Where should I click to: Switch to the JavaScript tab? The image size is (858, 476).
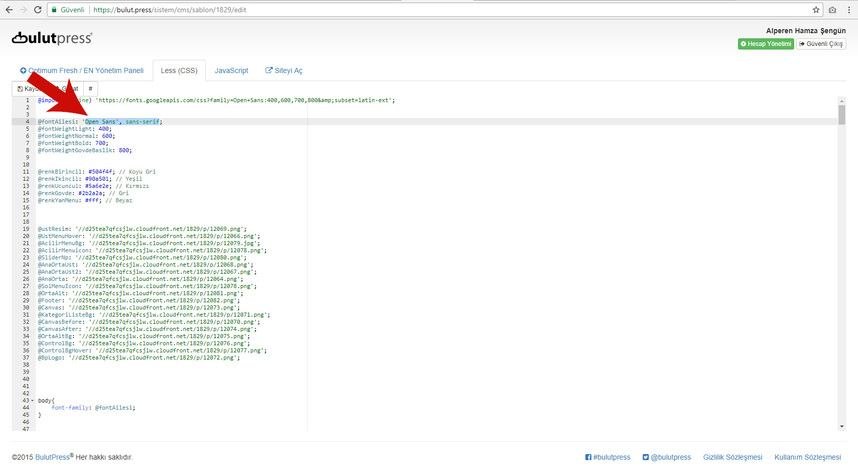pyautogui.click(x=231, y=70)
